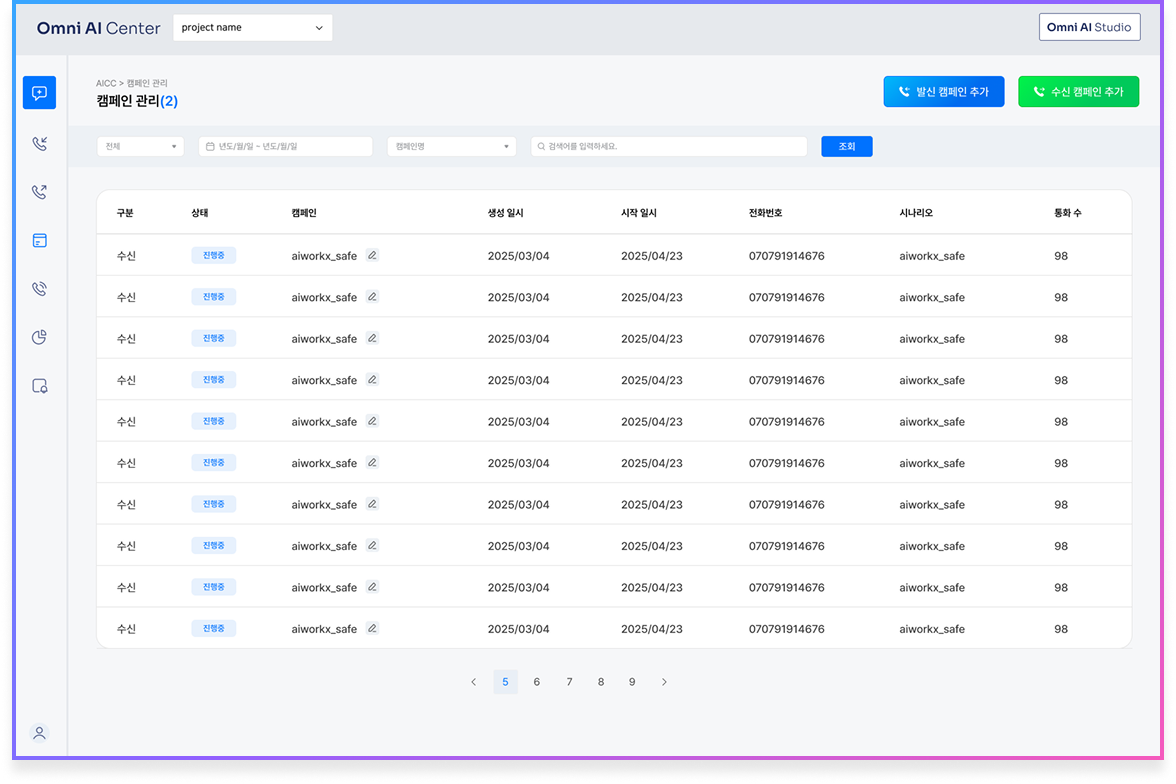Click the 년도/월/일 date range field

click(286, 146)
